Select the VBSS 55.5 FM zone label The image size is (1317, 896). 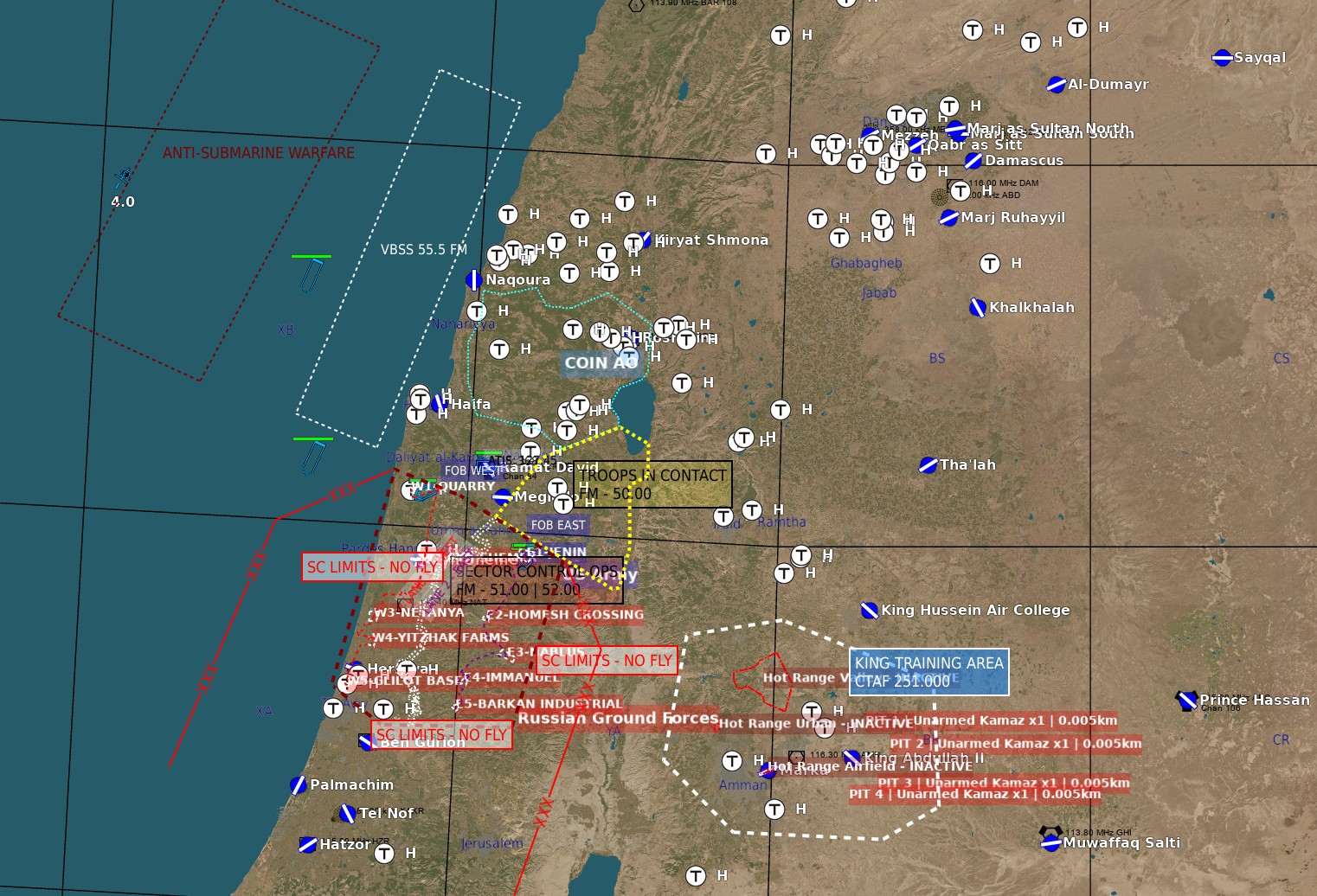coord(424,250)
